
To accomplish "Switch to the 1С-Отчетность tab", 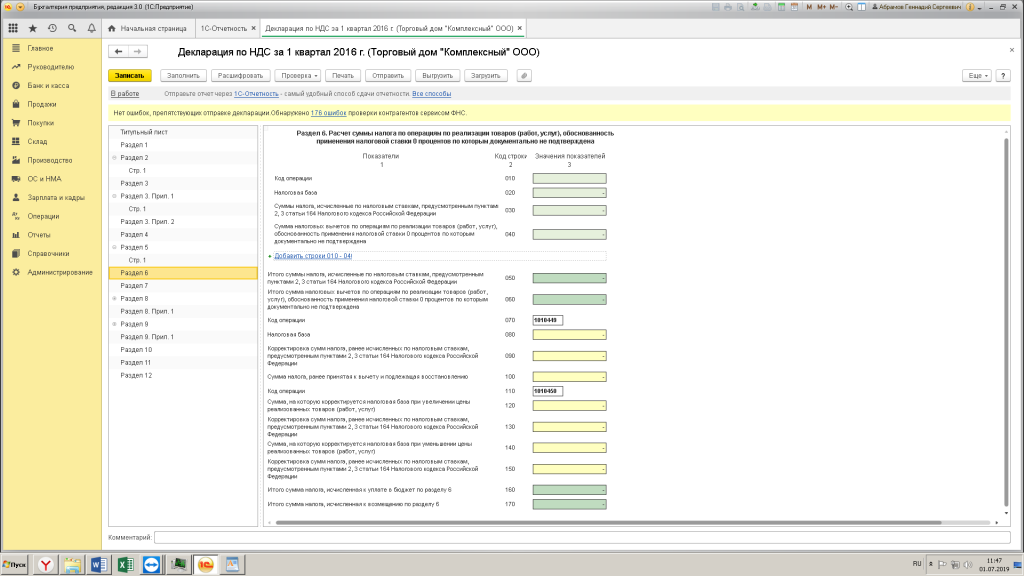I will [x=223, y=28].
